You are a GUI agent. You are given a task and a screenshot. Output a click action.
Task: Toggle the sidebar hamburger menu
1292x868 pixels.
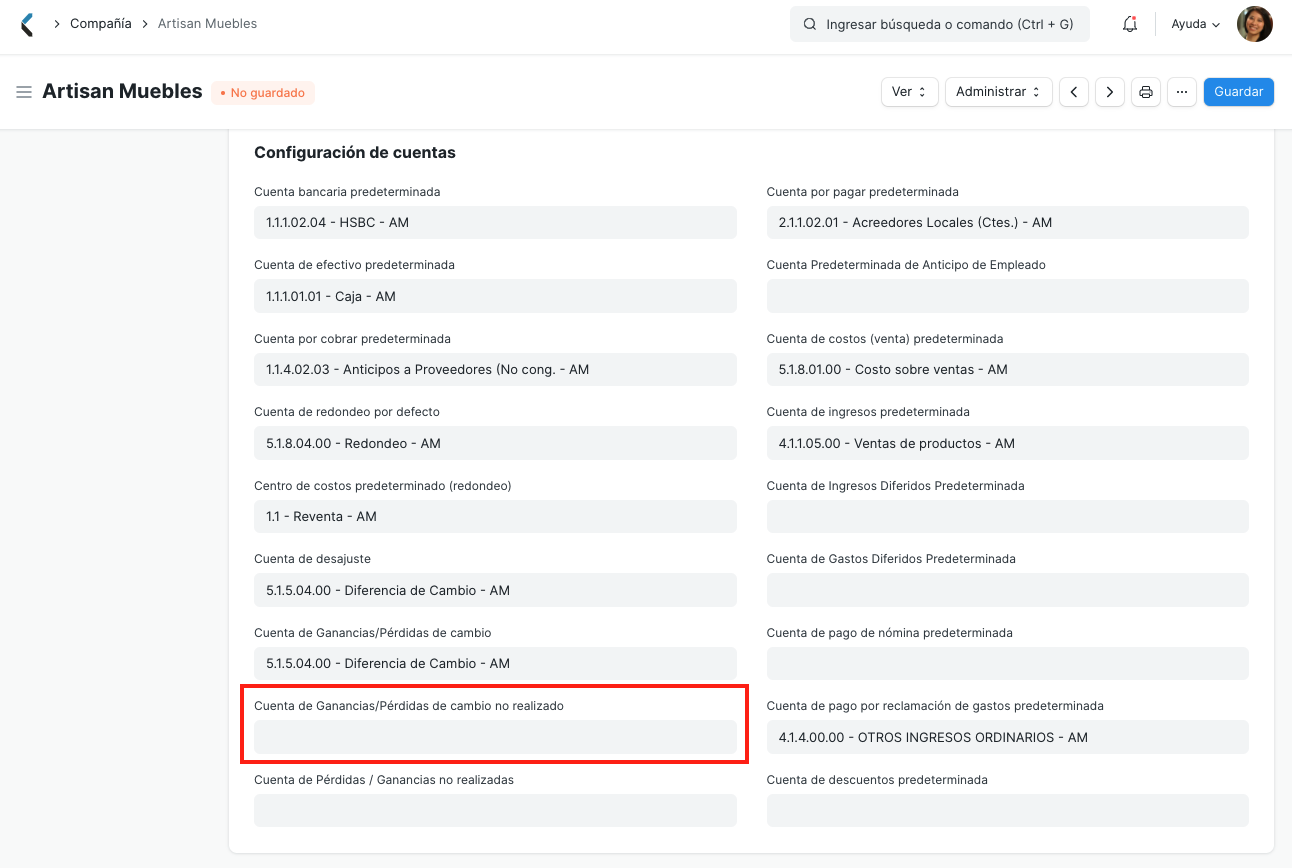(24, 92)
